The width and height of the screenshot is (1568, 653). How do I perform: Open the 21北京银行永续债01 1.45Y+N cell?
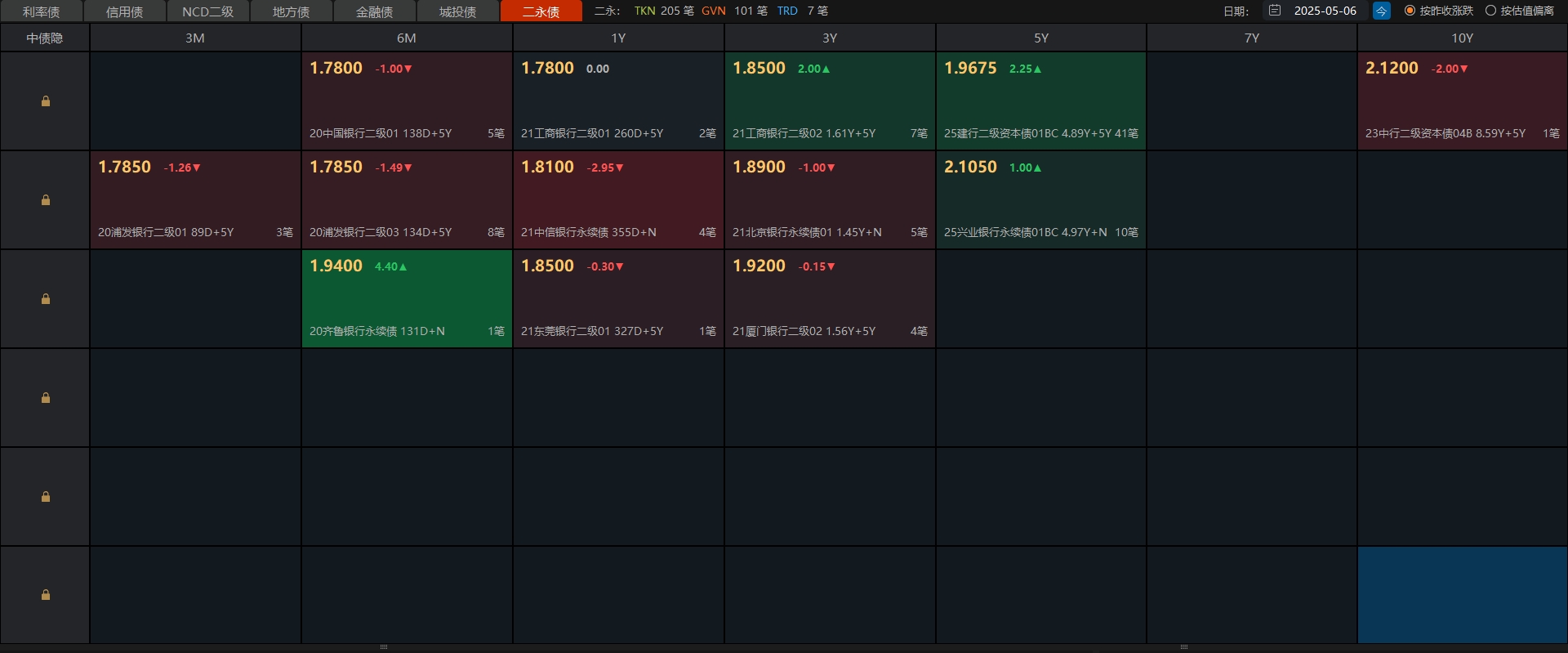[830, 200]
